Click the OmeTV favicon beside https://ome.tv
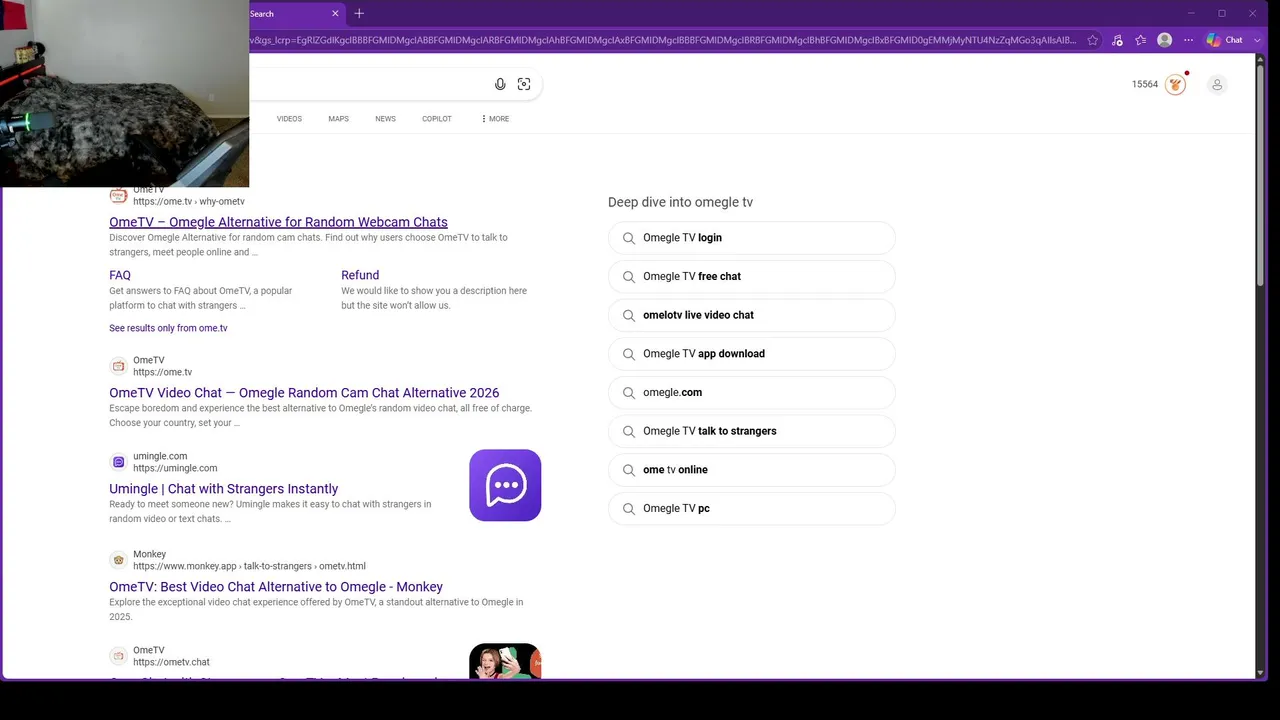 (x=118, y=366)
